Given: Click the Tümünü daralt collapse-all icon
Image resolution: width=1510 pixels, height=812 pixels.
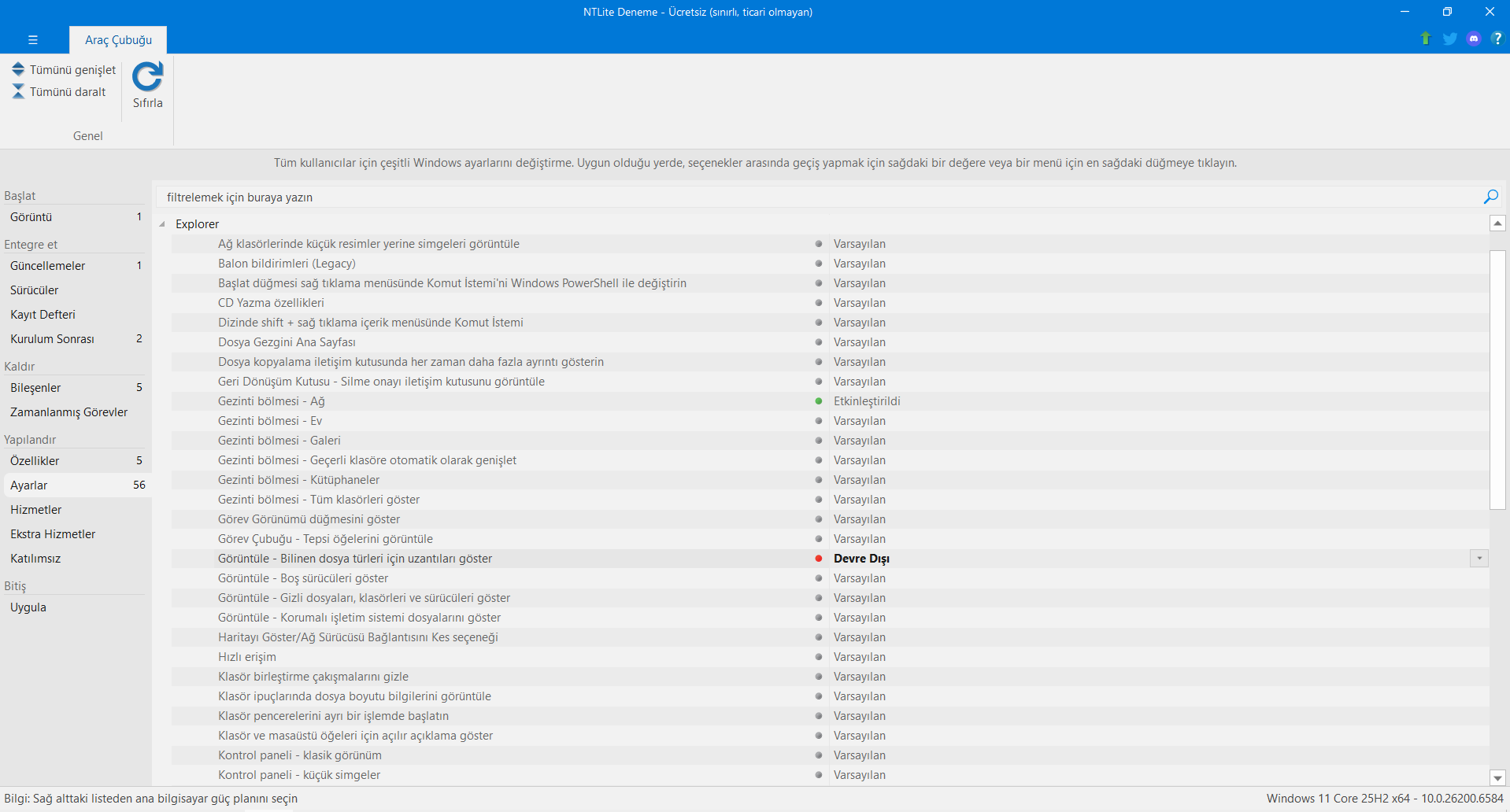Looking at the screenshot, I should tap(18, 91).
